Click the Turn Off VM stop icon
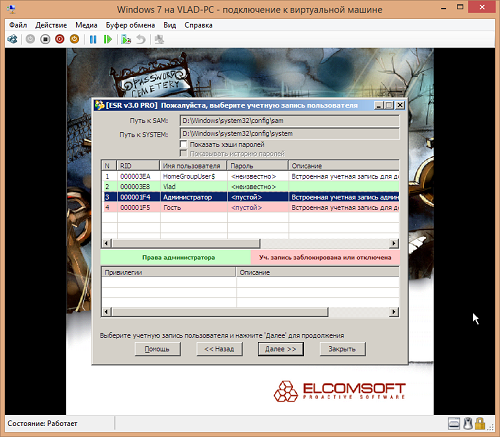Screen dimensions: 500x437 coord(45,39)
